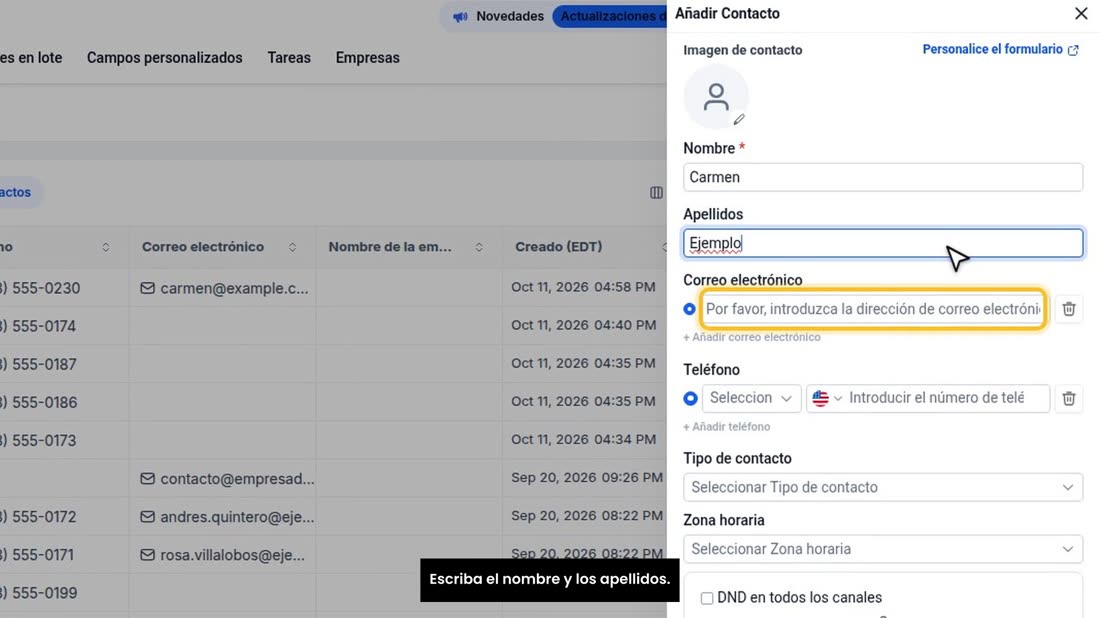Select the primary email radio button
Viewport: 1100px width, 618px height.
(689, 309)
